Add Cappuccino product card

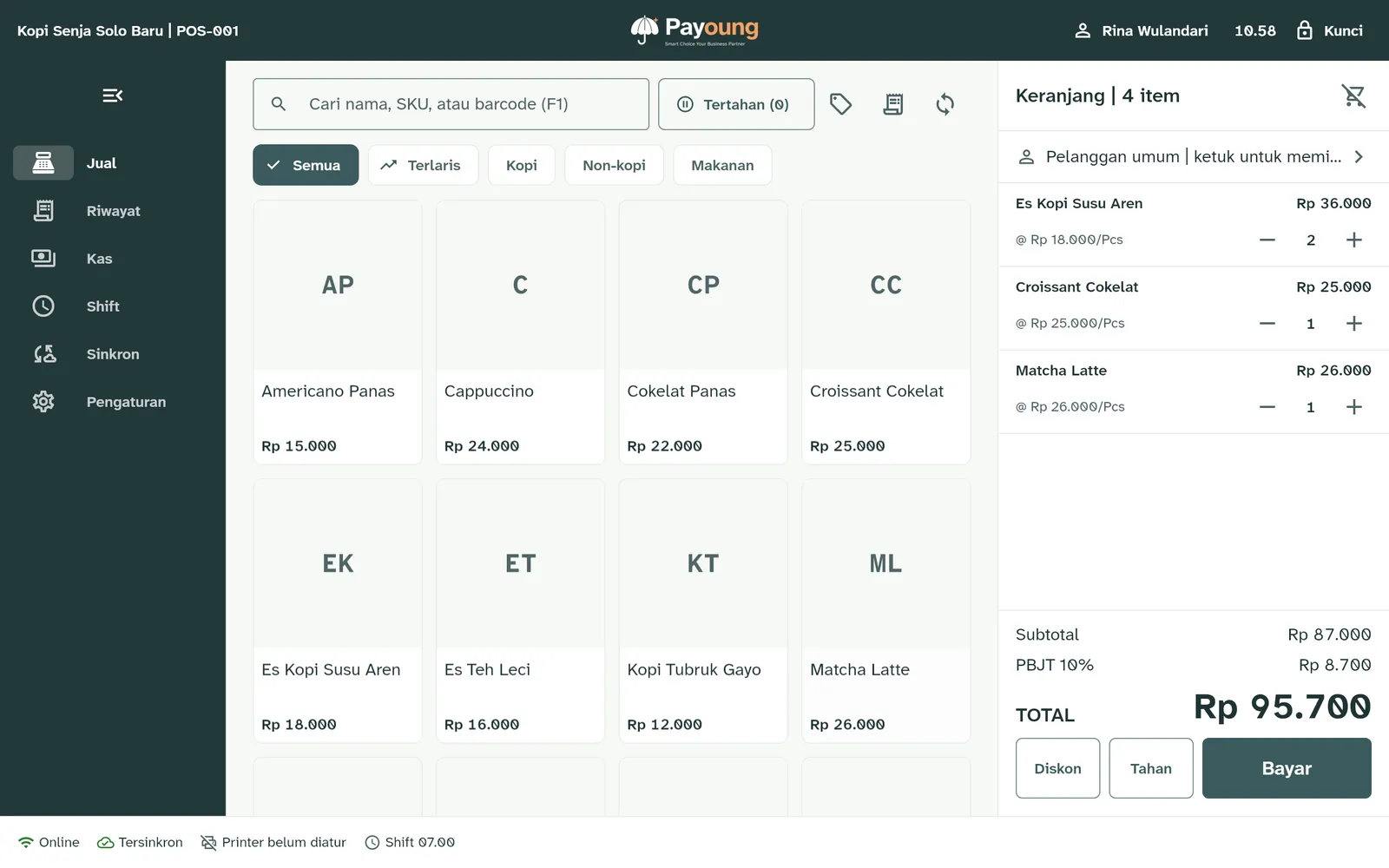pyautogui.click(x=520, y=332)
